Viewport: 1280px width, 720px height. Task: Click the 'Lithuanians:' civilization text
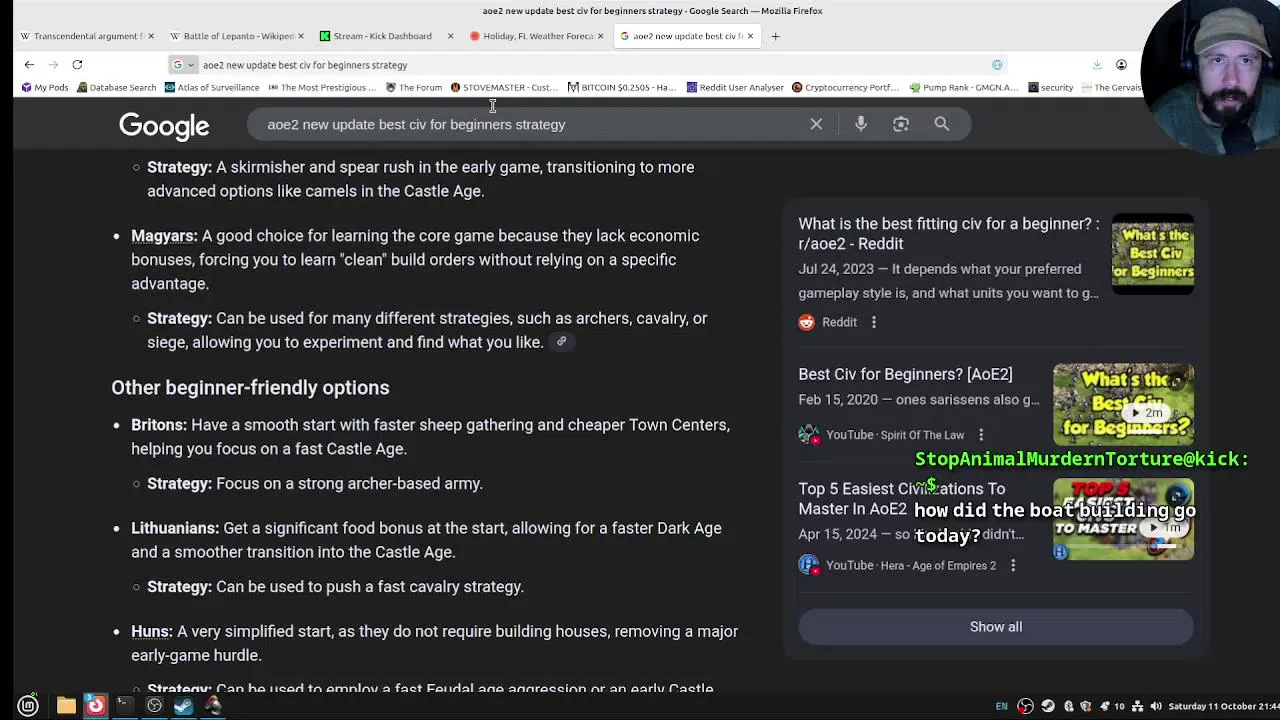175,528
